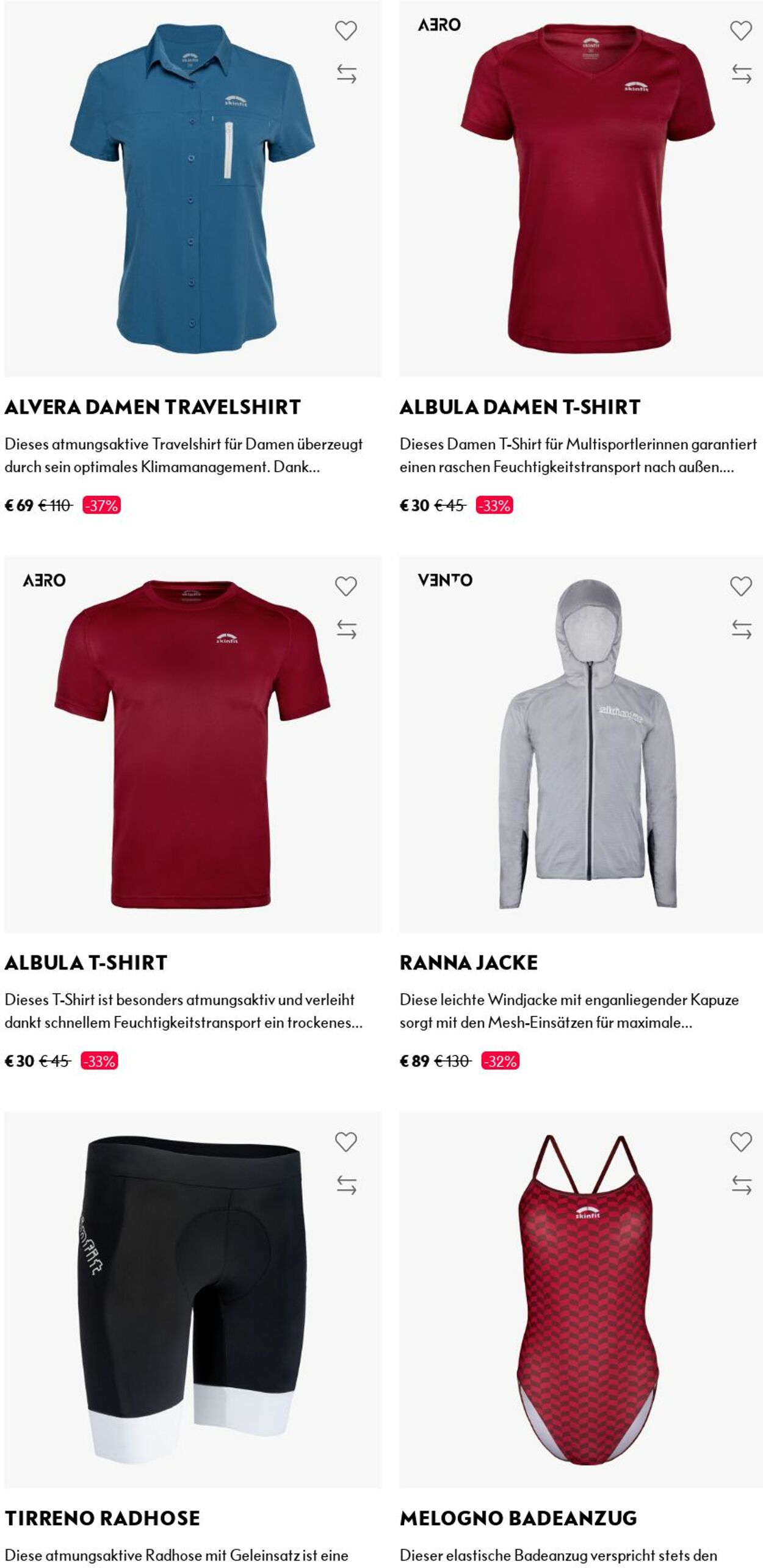763x1568 pixels.
Task: Favorite the Albula Damen T-Shirt with heart
Action: click(740, 31)
